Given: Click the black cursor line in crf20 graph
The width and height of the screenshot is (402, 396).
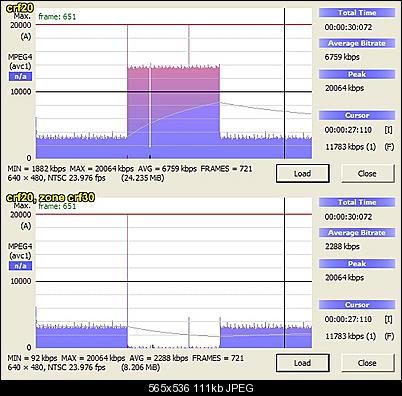Looking at the screenshot, I should point(284,83).
